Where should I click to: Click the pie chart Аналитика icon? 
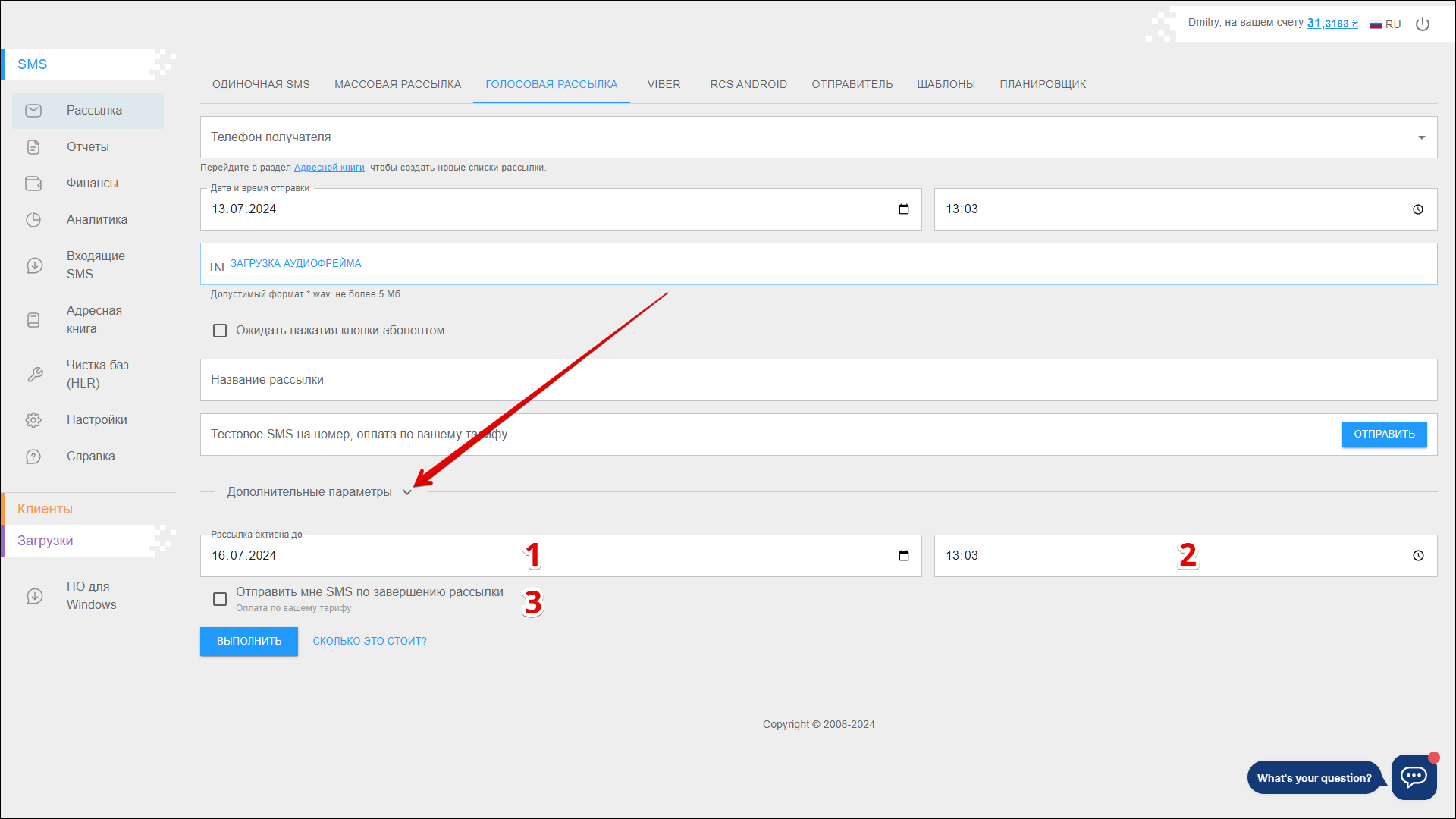33,220
